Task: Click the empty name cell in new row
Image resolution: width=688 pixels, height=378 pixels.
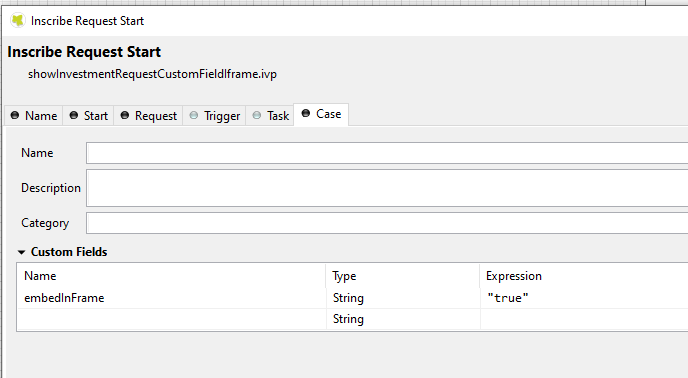Action: 172,319
